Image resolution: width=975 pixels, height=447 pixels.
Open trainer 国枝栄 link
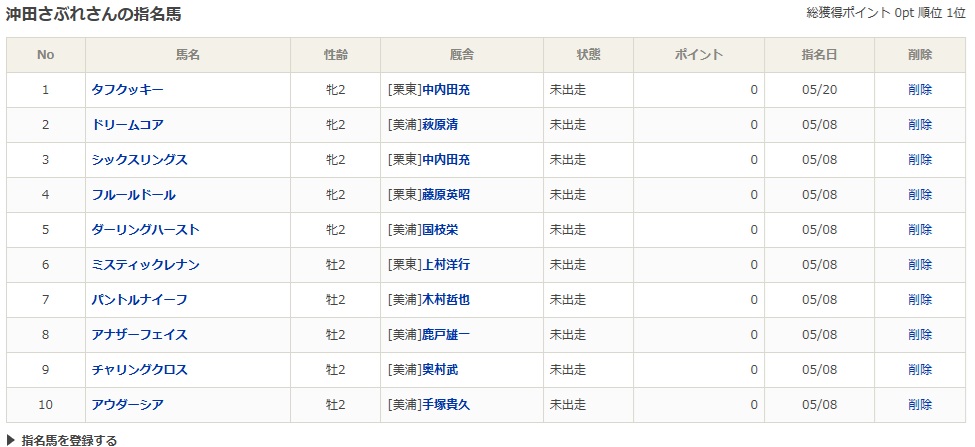[x=440, y=229]
